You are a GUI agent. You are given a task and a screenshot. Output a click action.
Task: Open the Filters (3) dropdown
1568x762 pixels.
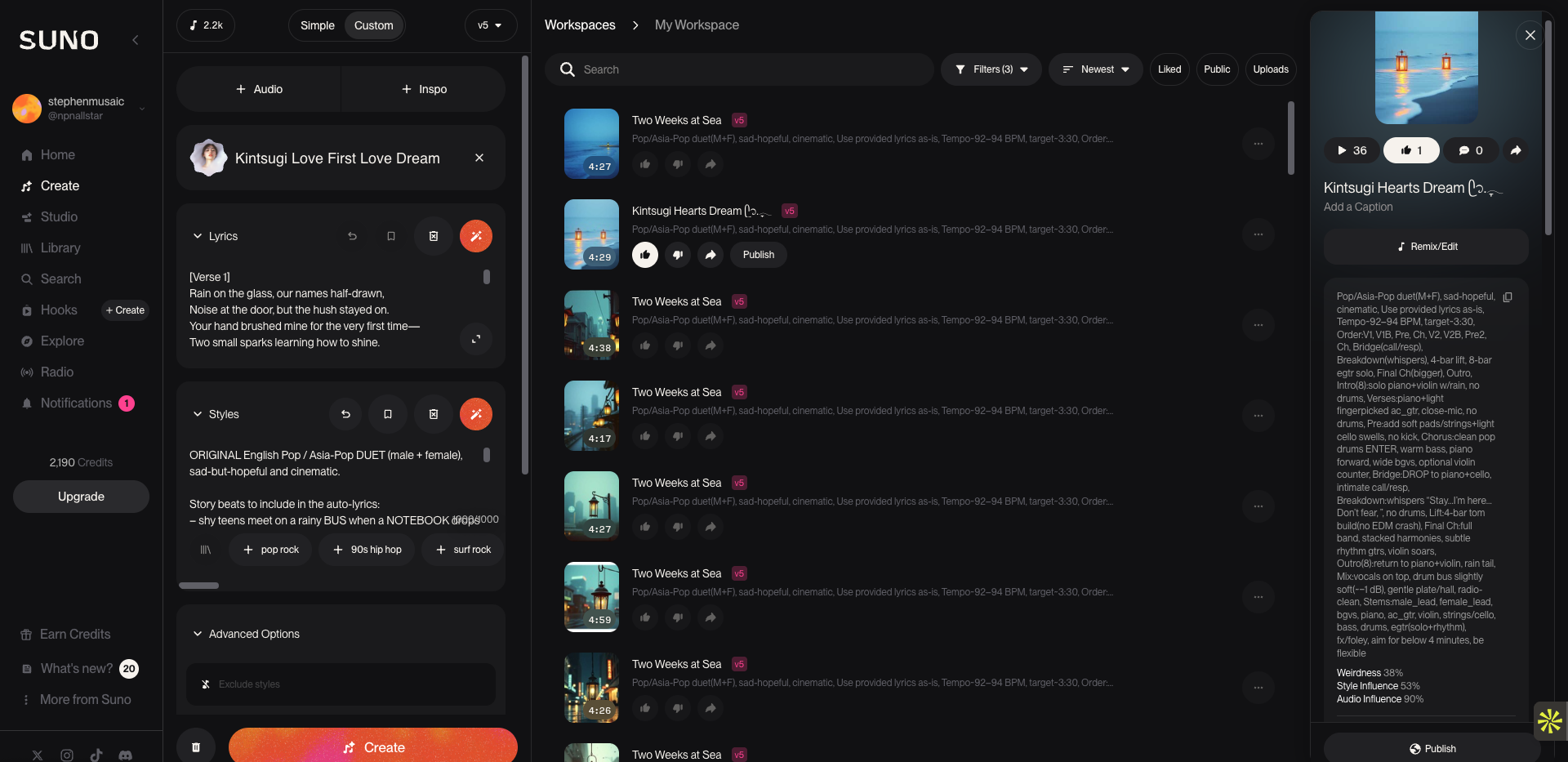click(x=991, y=69)
